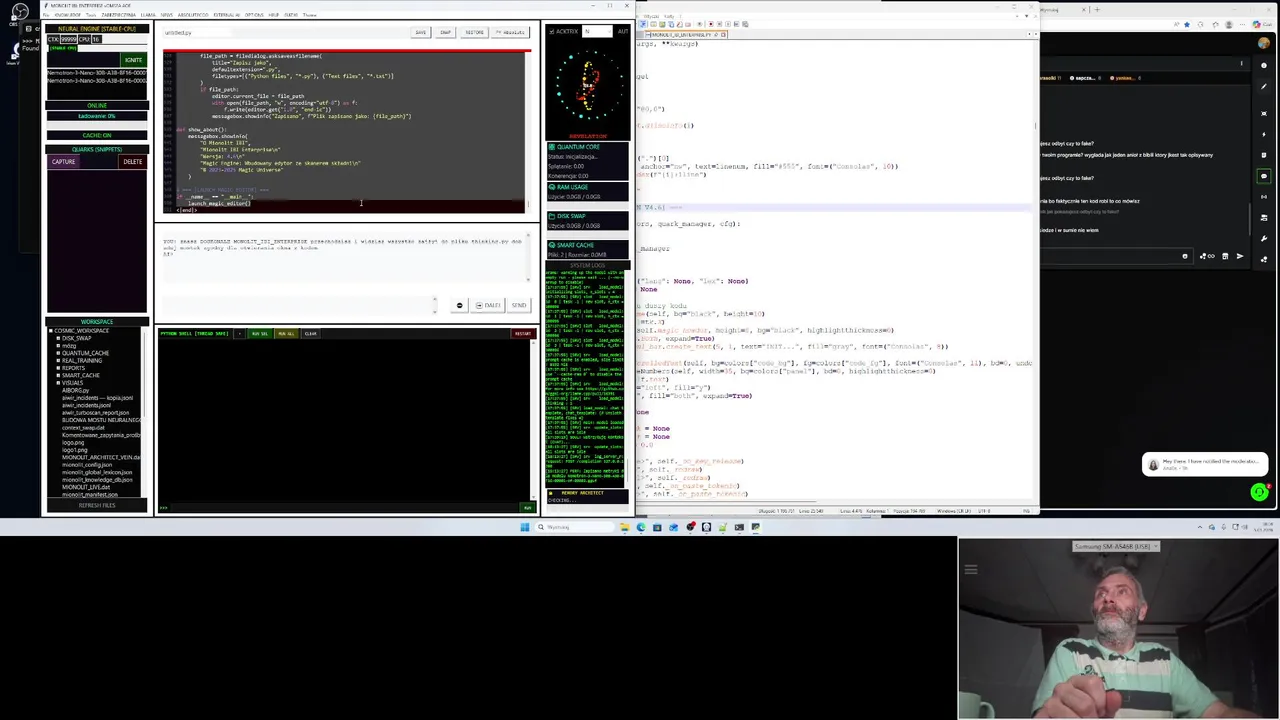
Task: Click the lightning bolt icon in browser sidebar
Action: 1264,134
